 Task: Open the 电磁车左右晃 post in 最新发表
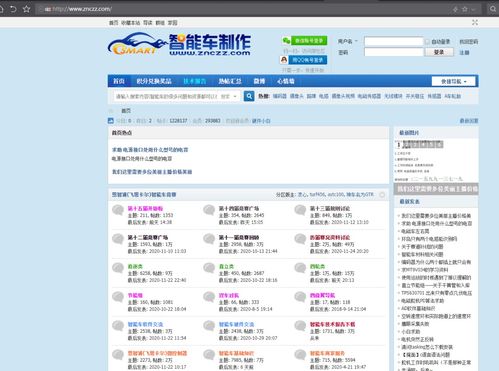[415, 231]
